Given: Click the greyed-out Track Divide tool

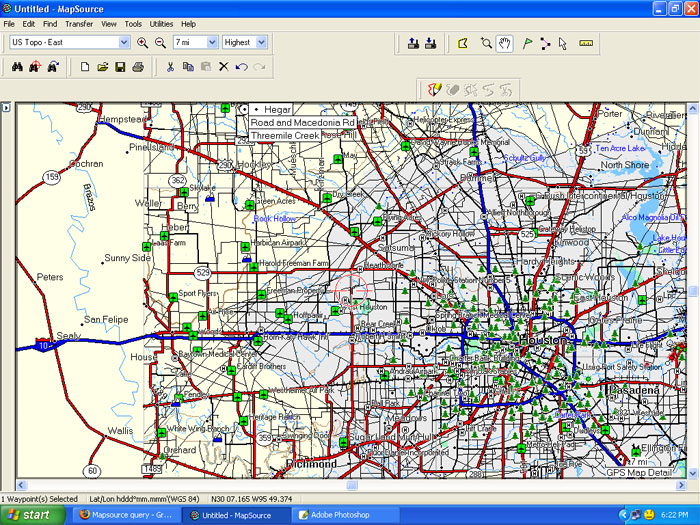Looking at the screenshot, I should coord(471,90).
